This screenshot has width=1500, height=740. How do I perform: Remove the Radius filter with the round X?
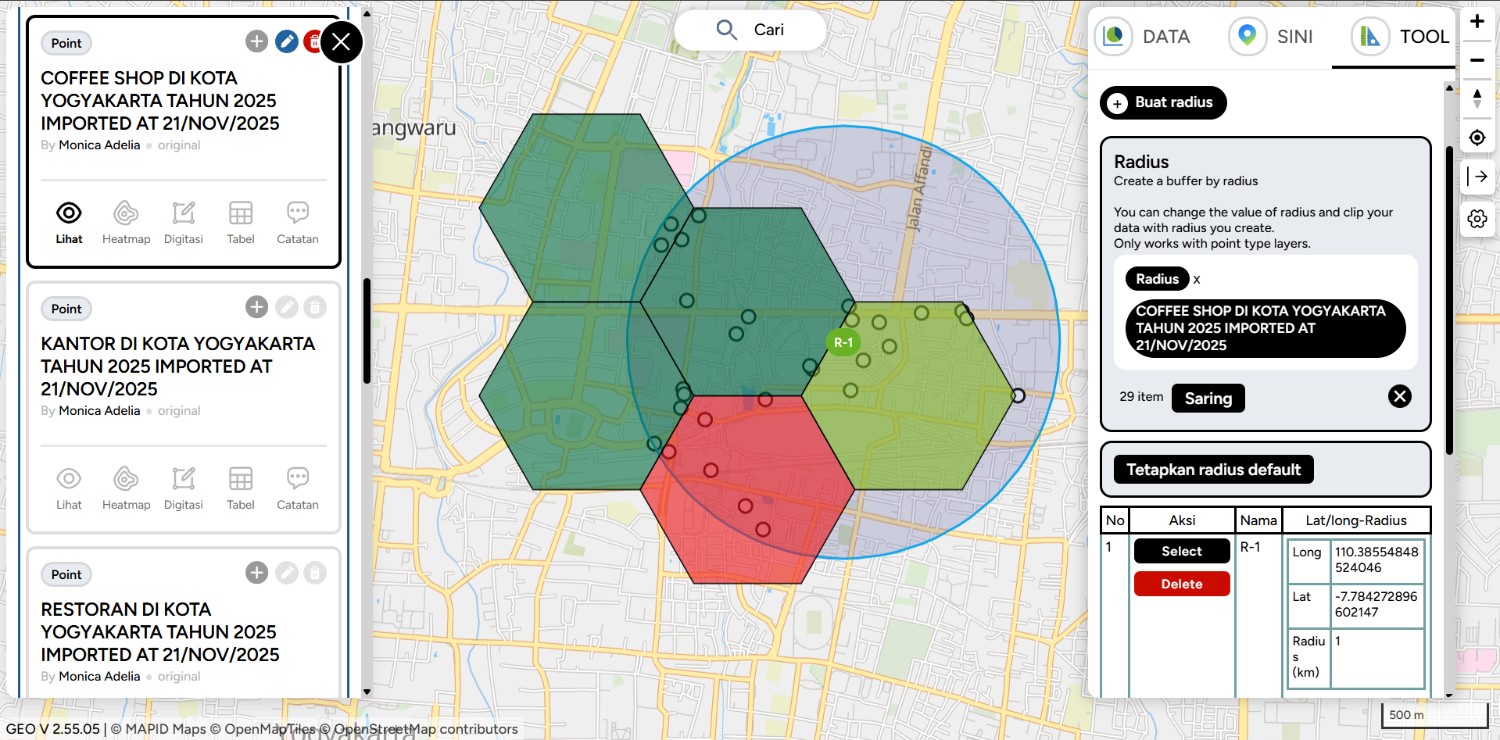[x=1400, y=396]
